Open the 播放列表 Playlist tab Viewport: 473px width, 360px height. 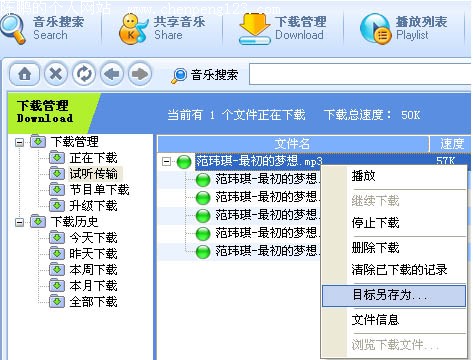[x=403, y=29]
